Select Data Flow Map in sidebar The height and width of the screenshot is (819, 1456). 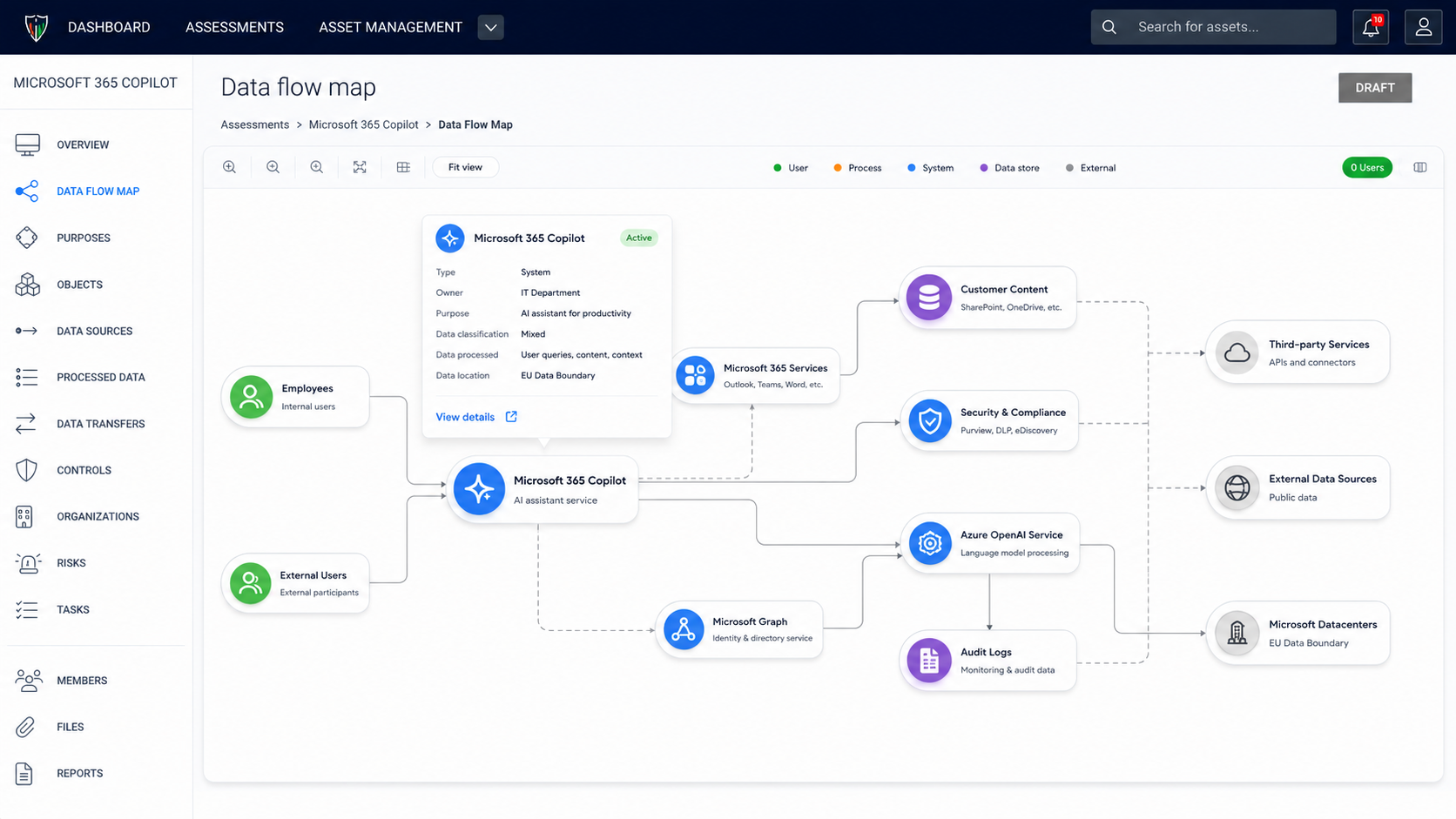pyautogui.click(x=96, y=191)
